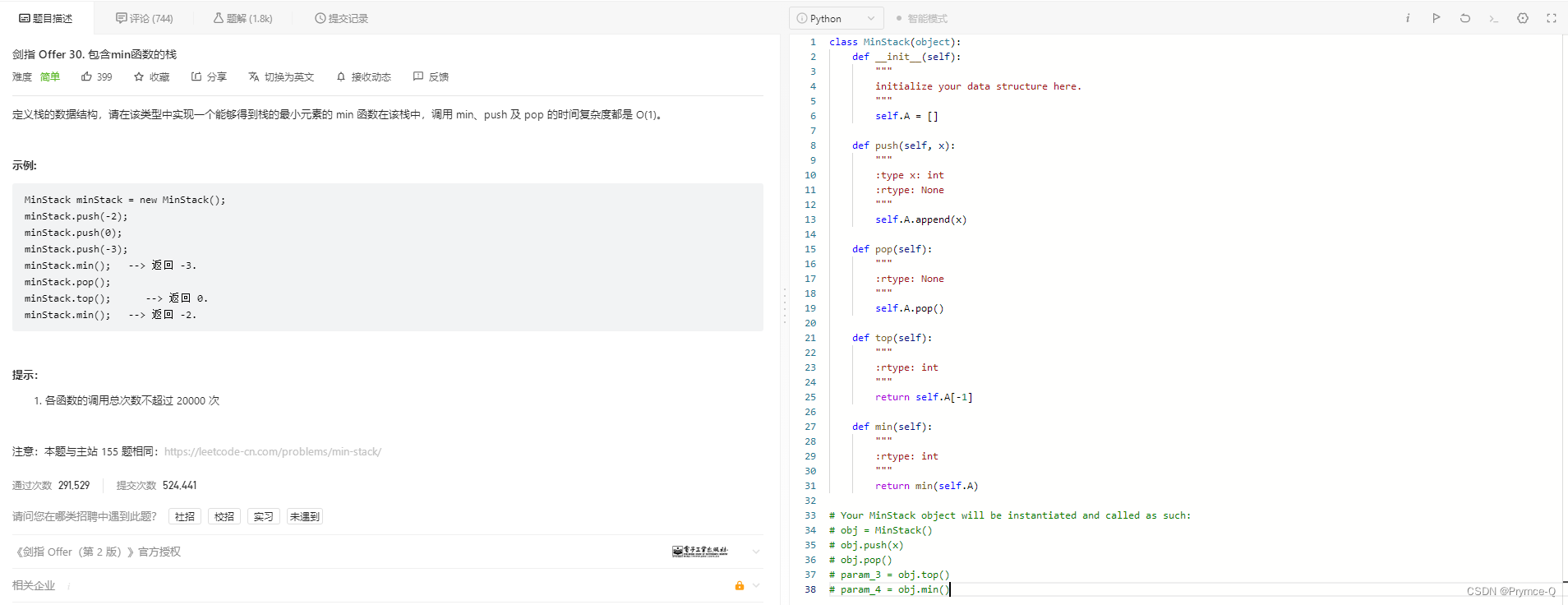Click code line 'self.A.append(x)'

pyautogui.click(x=920, y=219)
